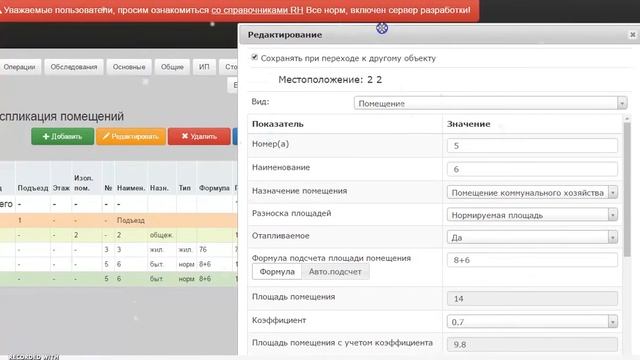Select the table row with общек.
Image resolution: width=640 pixels, height=360 pixels.
click(118, 235)
